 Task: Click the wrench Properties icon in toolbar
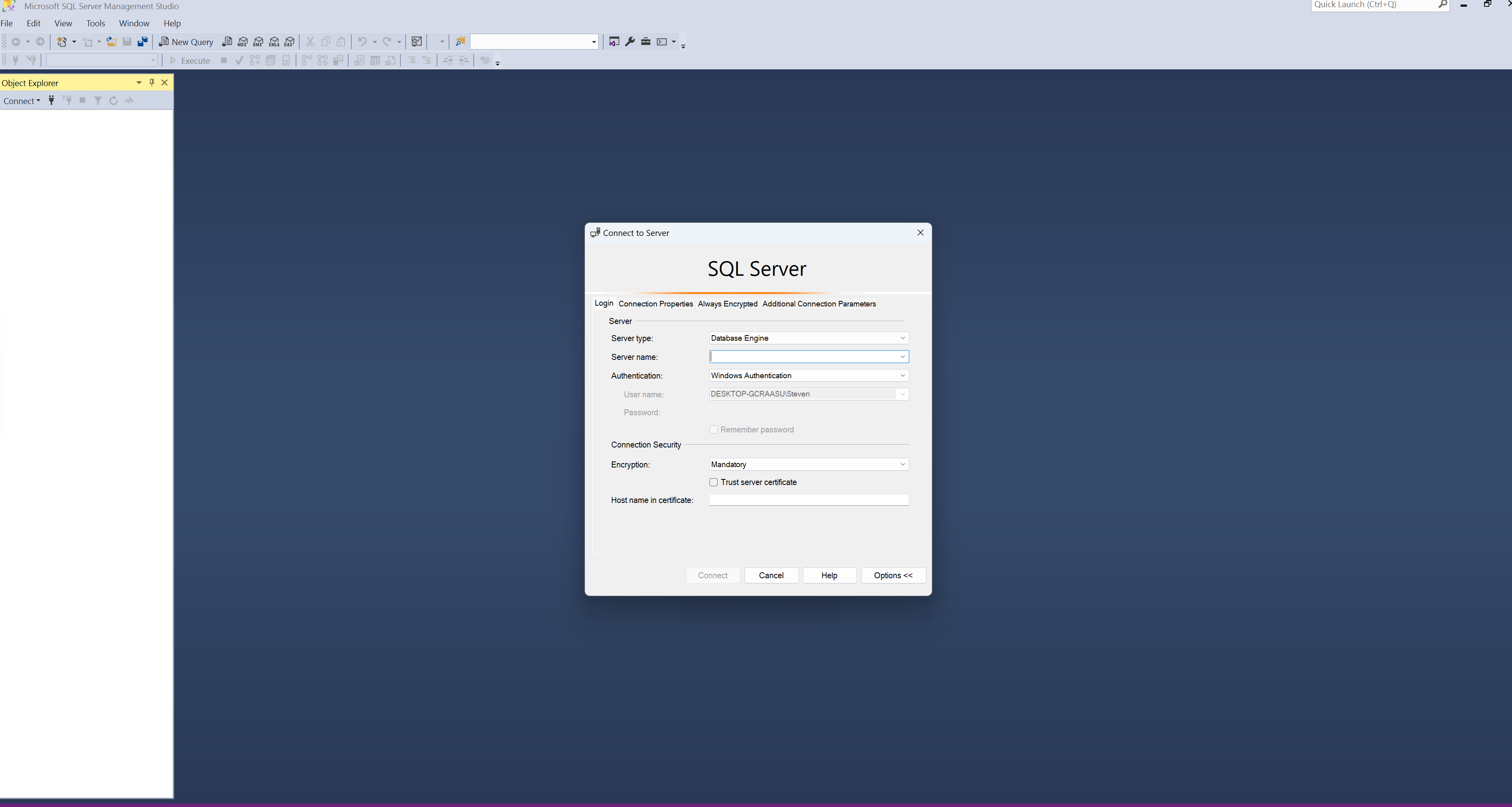[x=630, y=42]
